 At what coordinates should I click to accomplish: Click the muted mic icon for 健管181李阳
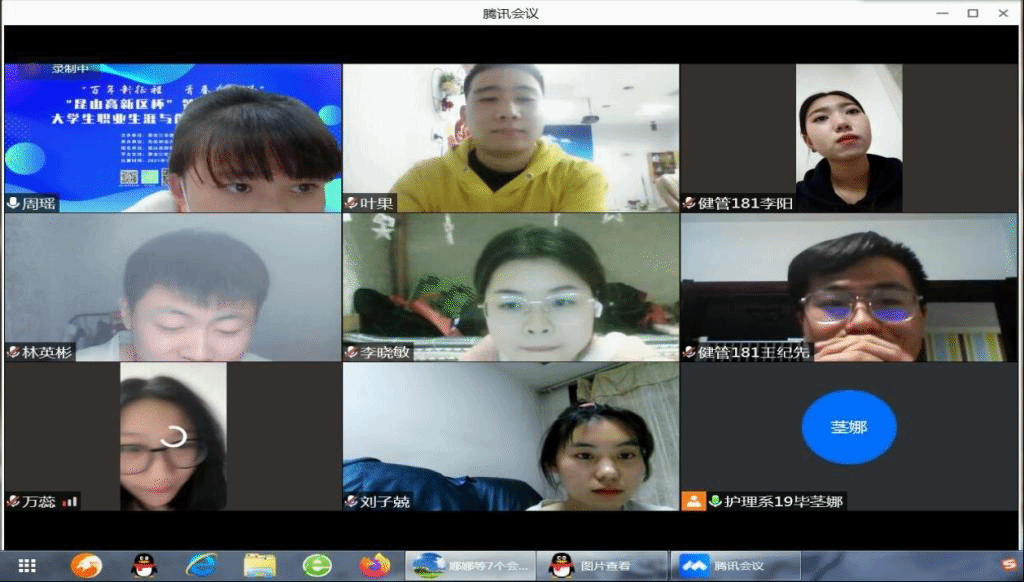tap(689, 203)
